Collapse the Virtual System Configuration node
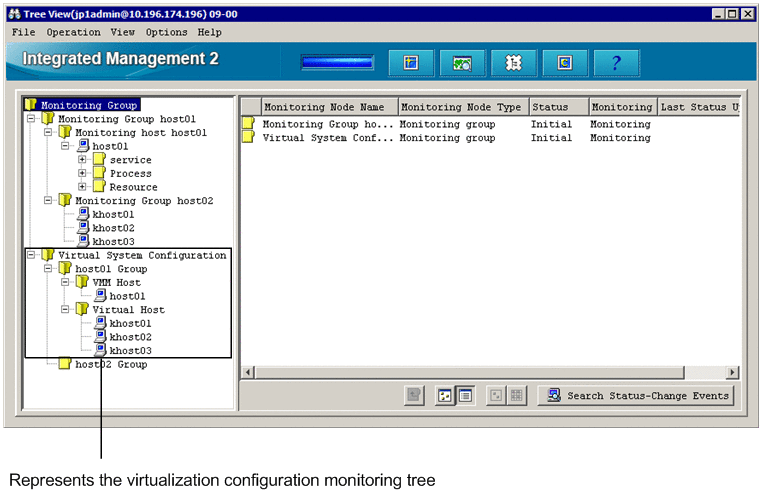Viewport: 762px width, 494px height. [30, 255]
